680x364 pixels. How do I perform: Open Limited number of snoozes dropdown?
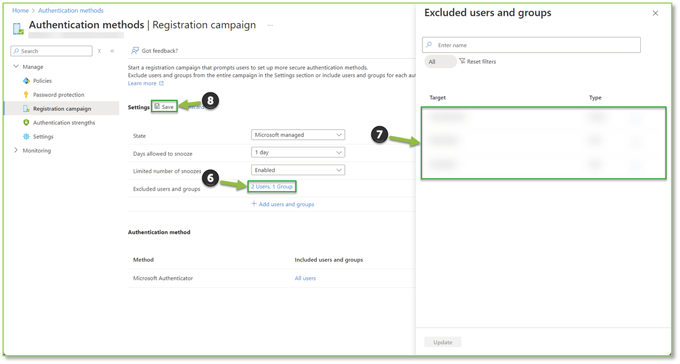click(298, 170)
